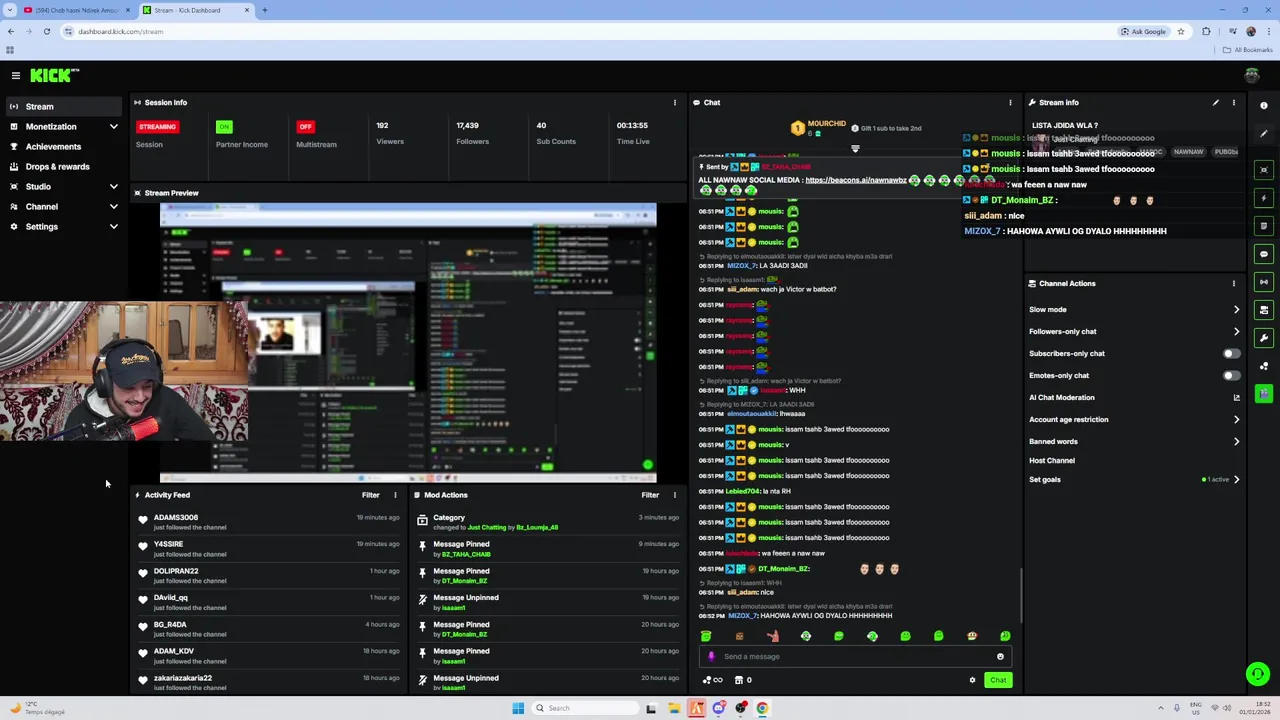1280x720 pixels.
Task: Open AI Chat Moderation external link icon
Action: [1237, 397]
